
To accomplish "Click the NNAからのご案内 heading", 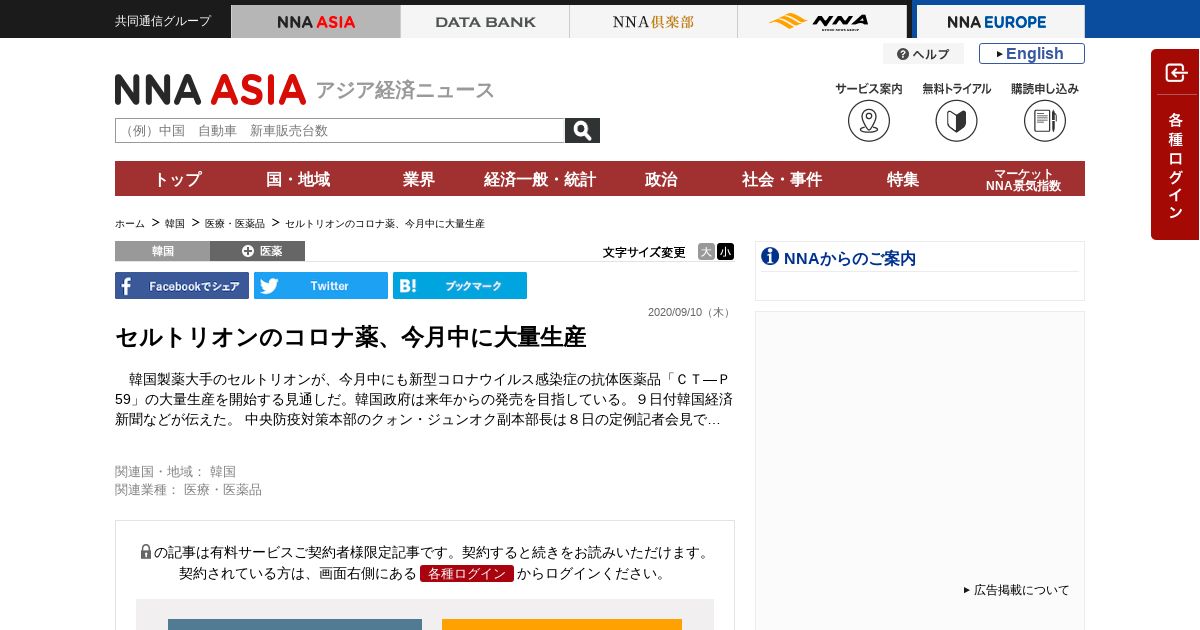I will tap(850, 258).
